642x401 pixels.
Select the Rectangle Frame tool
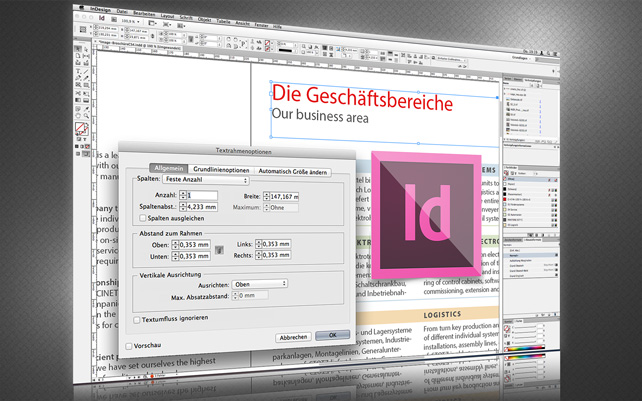click(78, 85)
